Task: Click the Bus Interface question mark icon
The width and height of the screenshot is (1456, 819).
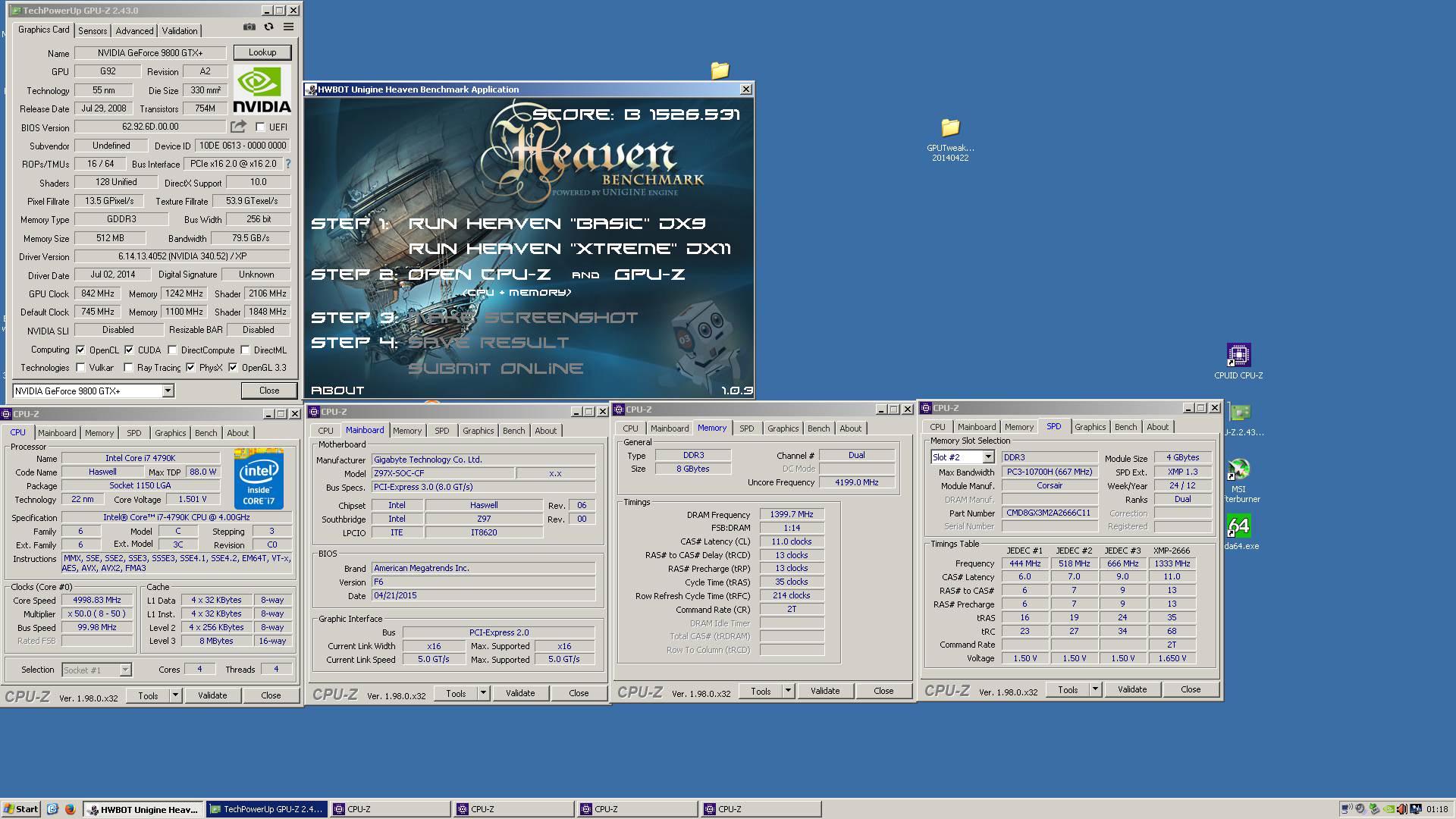Action: tap(287, 164)
